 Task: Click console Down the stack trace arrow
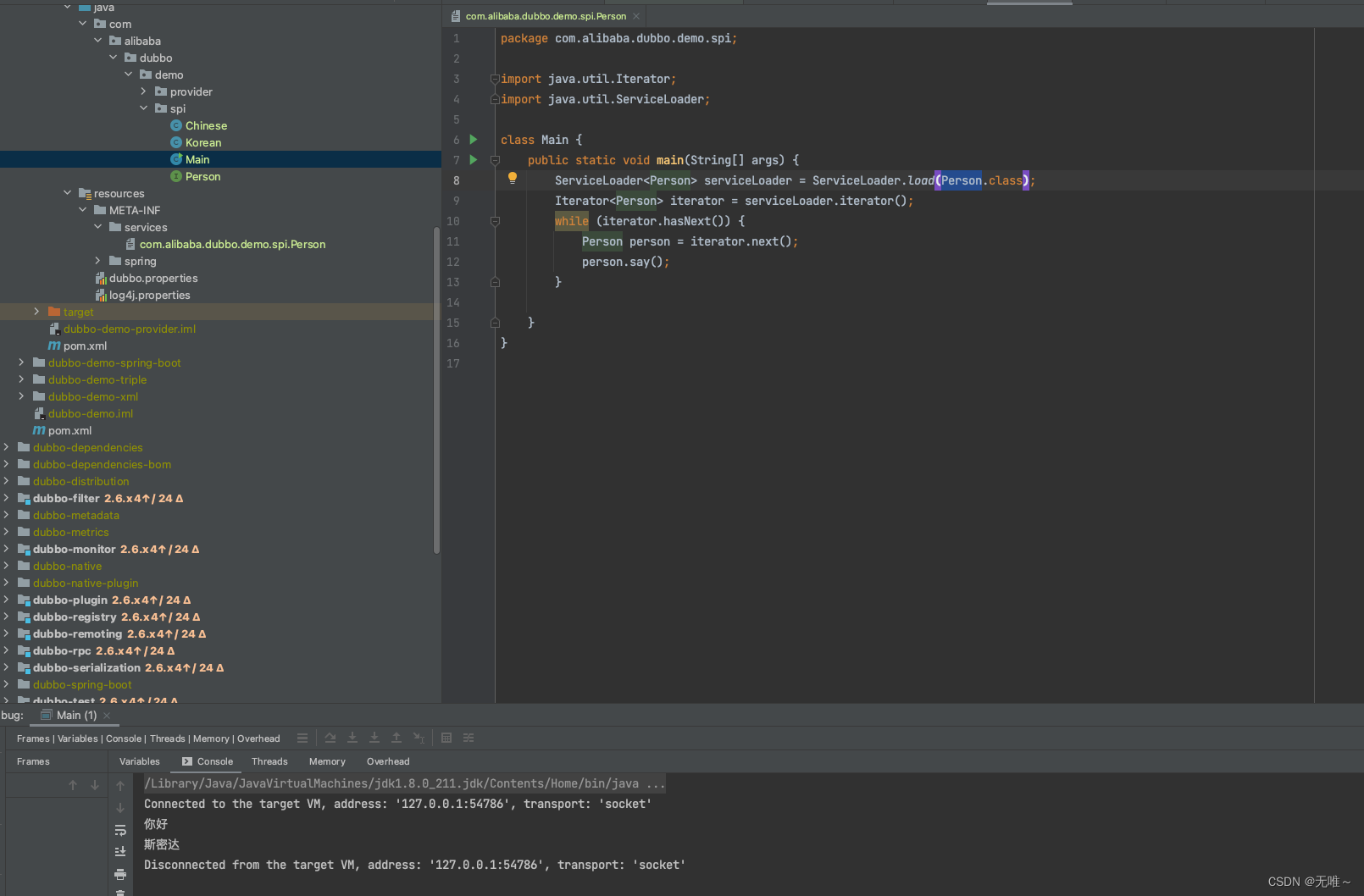(120, 808)
